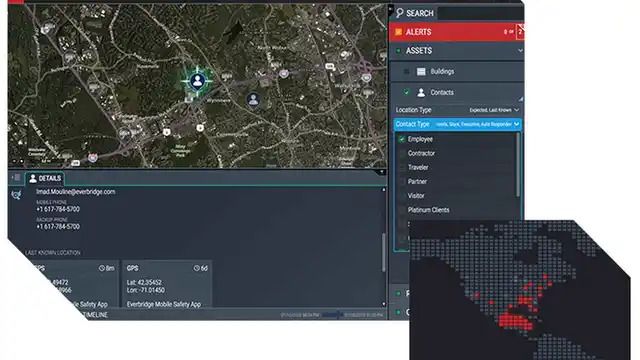Screen dimensions: 640x360
Task: Open the red alert count box
Action: 520,32
